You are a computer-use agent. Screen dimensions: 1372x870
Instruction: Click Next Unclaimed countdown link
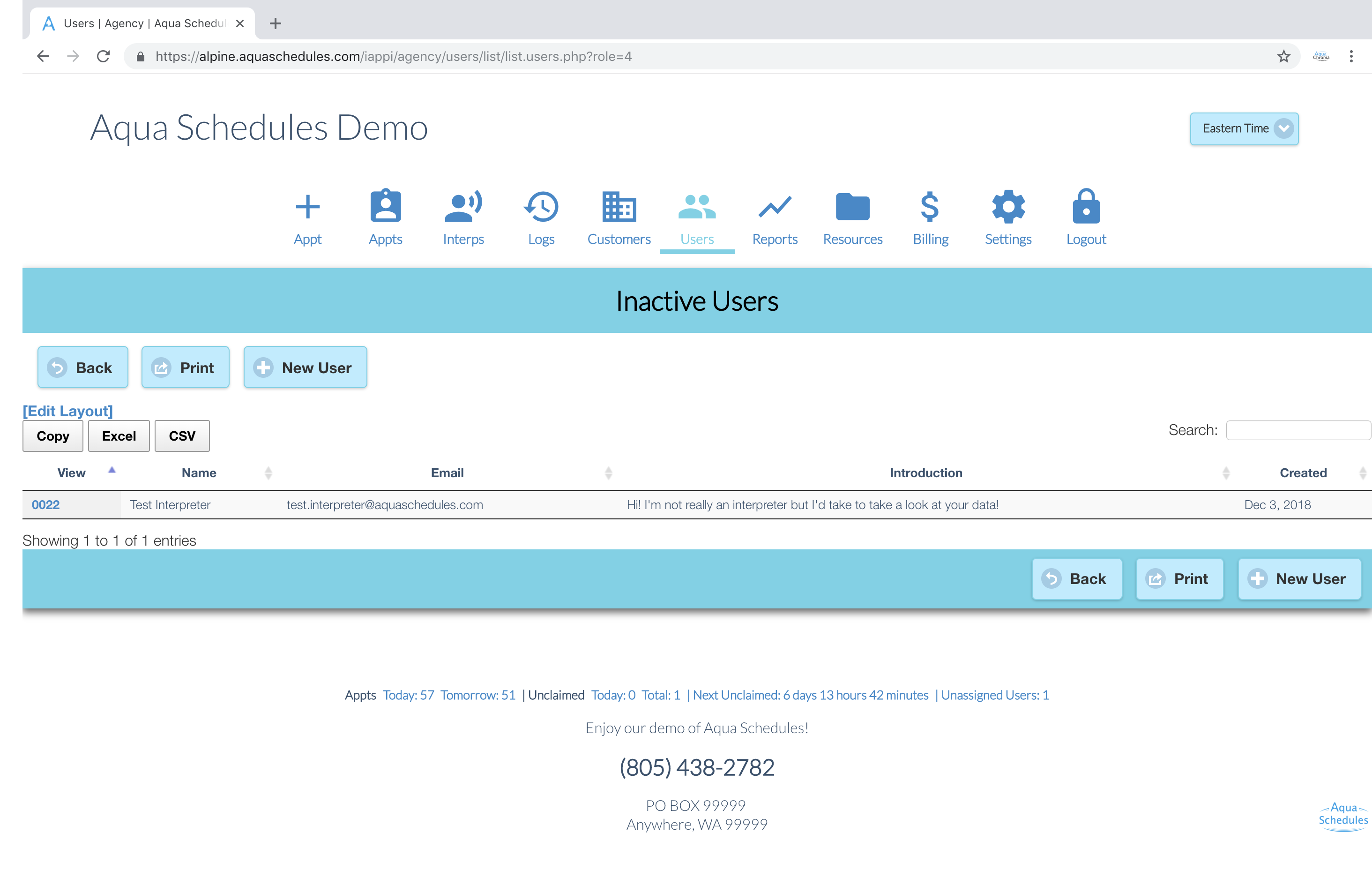tap(810, 695)
